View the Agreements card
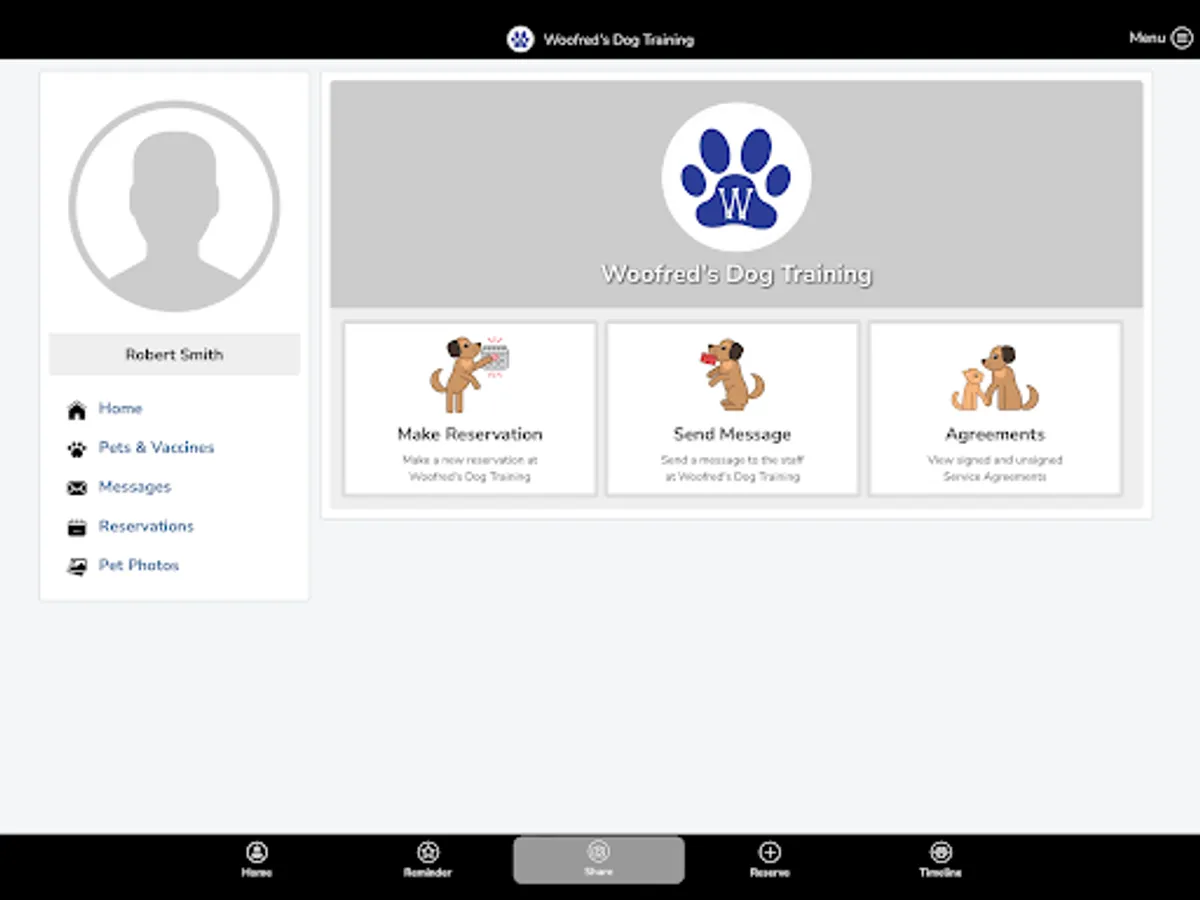The image size is (1200, 900). coord(994,407)
